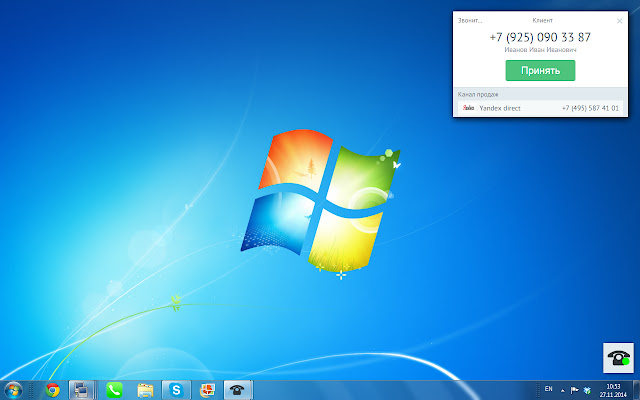Click the Клиент label in the call popup
Screen dimensions: 640x400
point(542,20)
